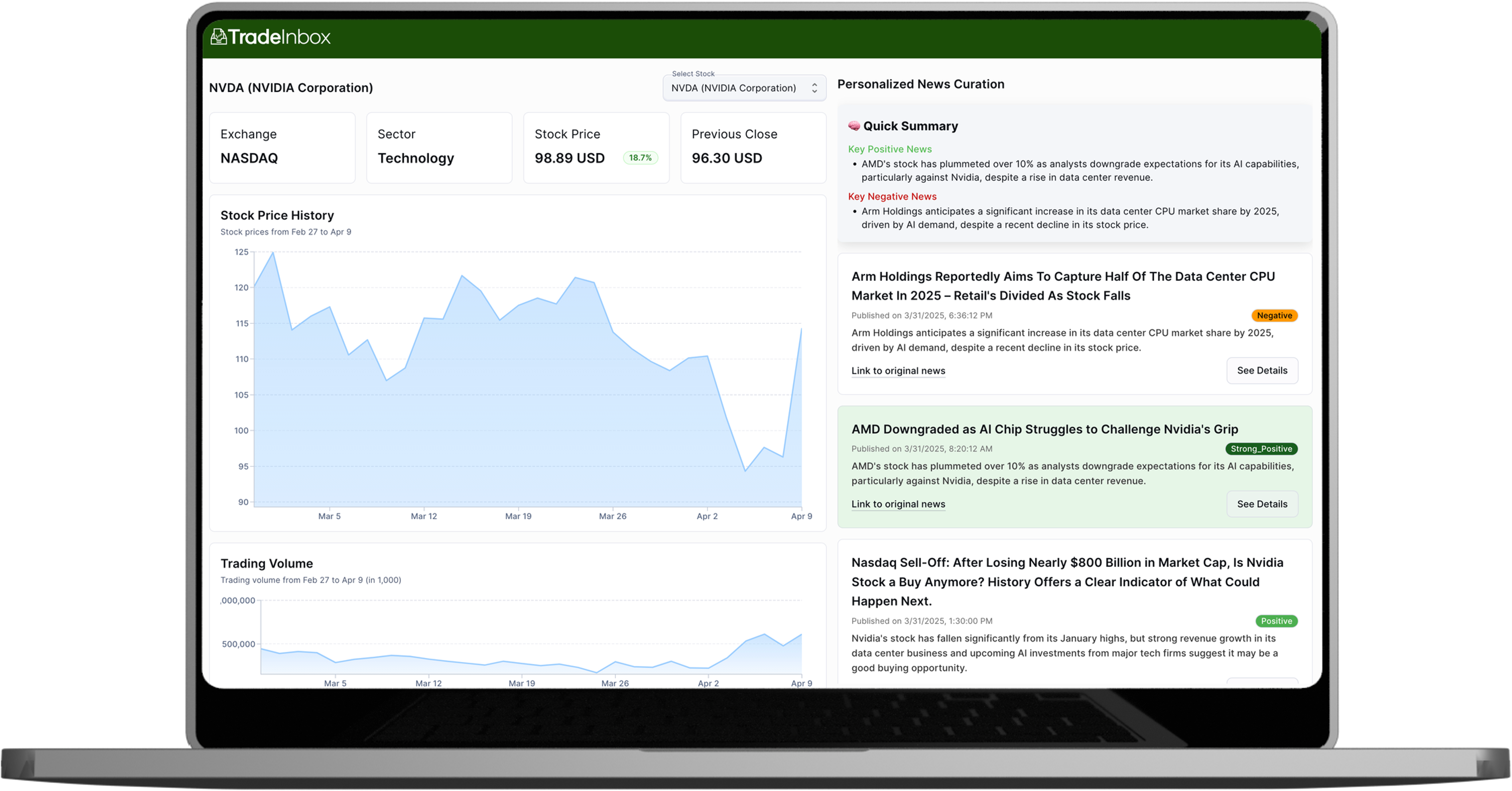The height and width of the screenshot is (791, 1512).
Task: Click the 500,000 label on volume chart
Action: coord(238,644)
